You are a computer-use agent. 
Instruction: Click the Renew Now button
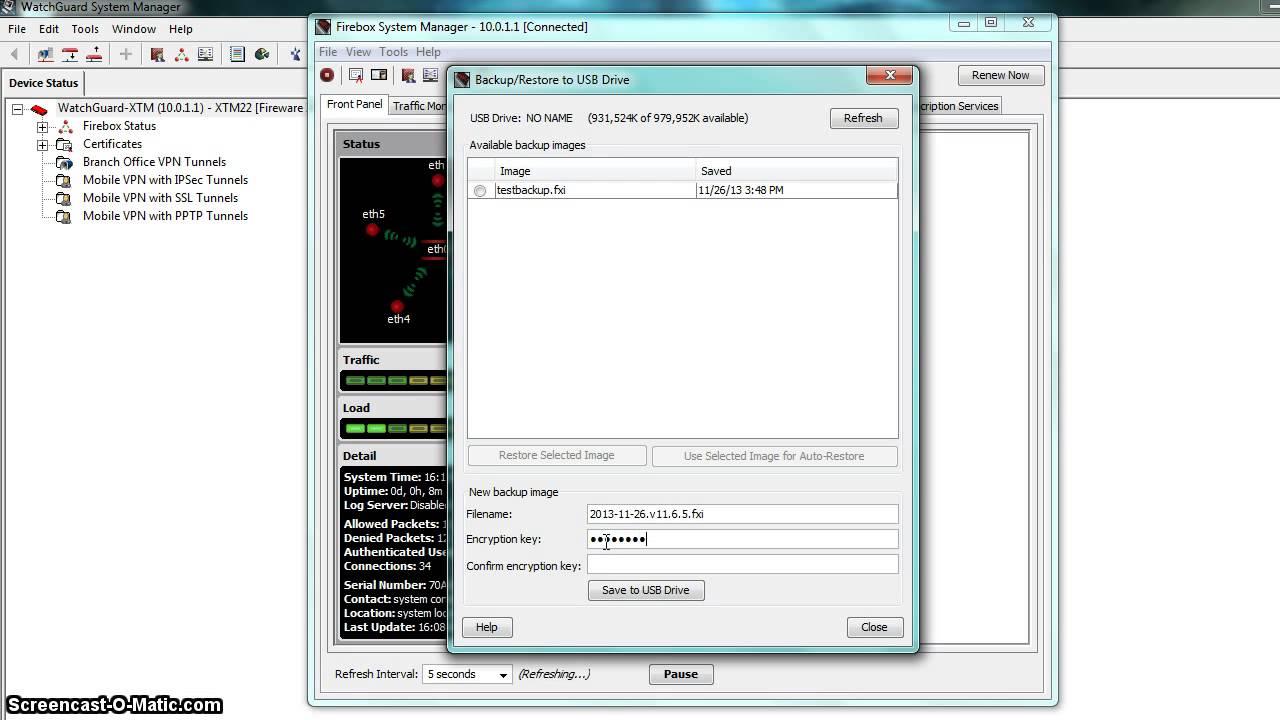click(1000, 75)
